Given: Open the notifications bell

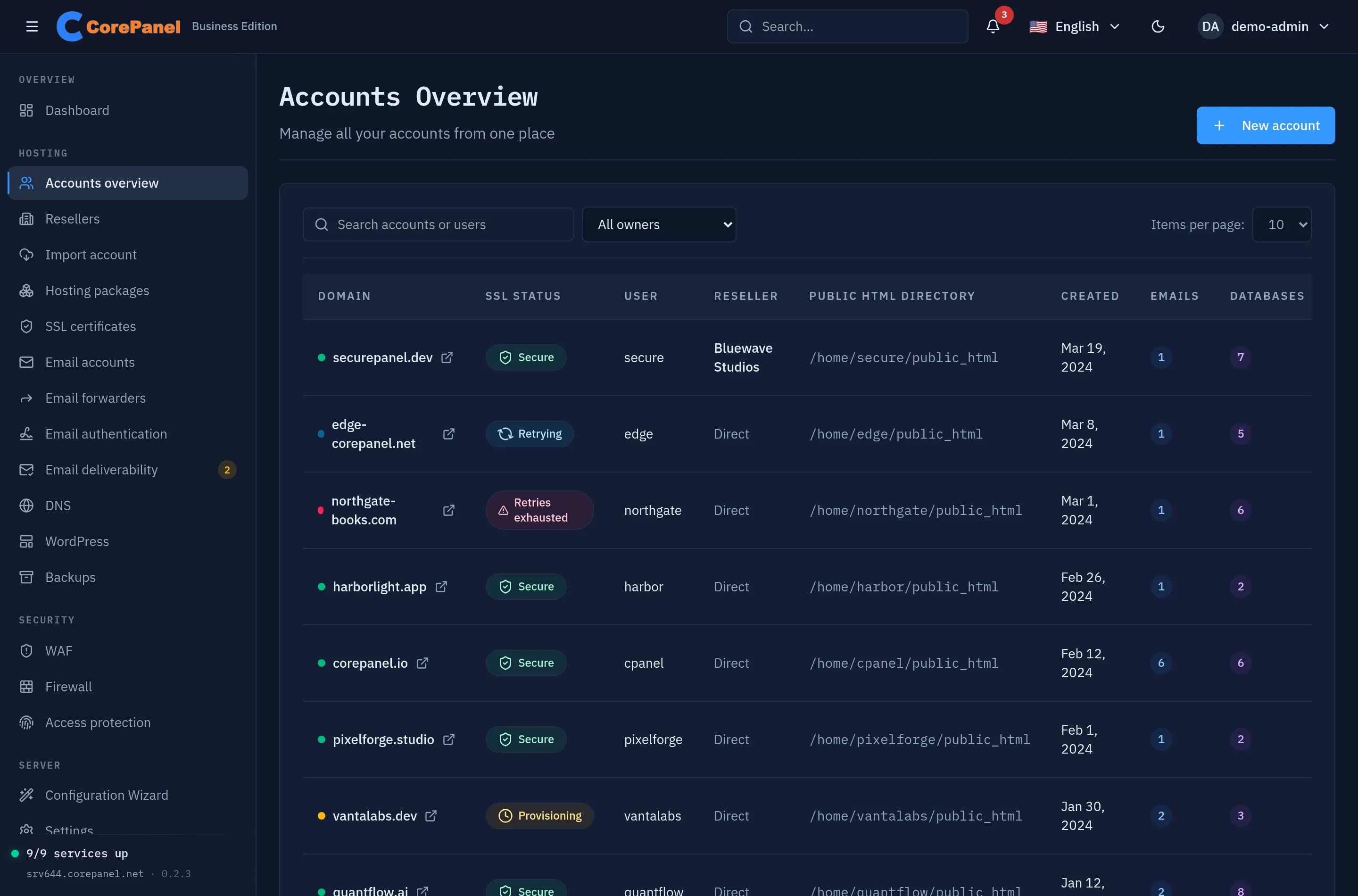Looking at the screenshot, I should click(993, 26).
